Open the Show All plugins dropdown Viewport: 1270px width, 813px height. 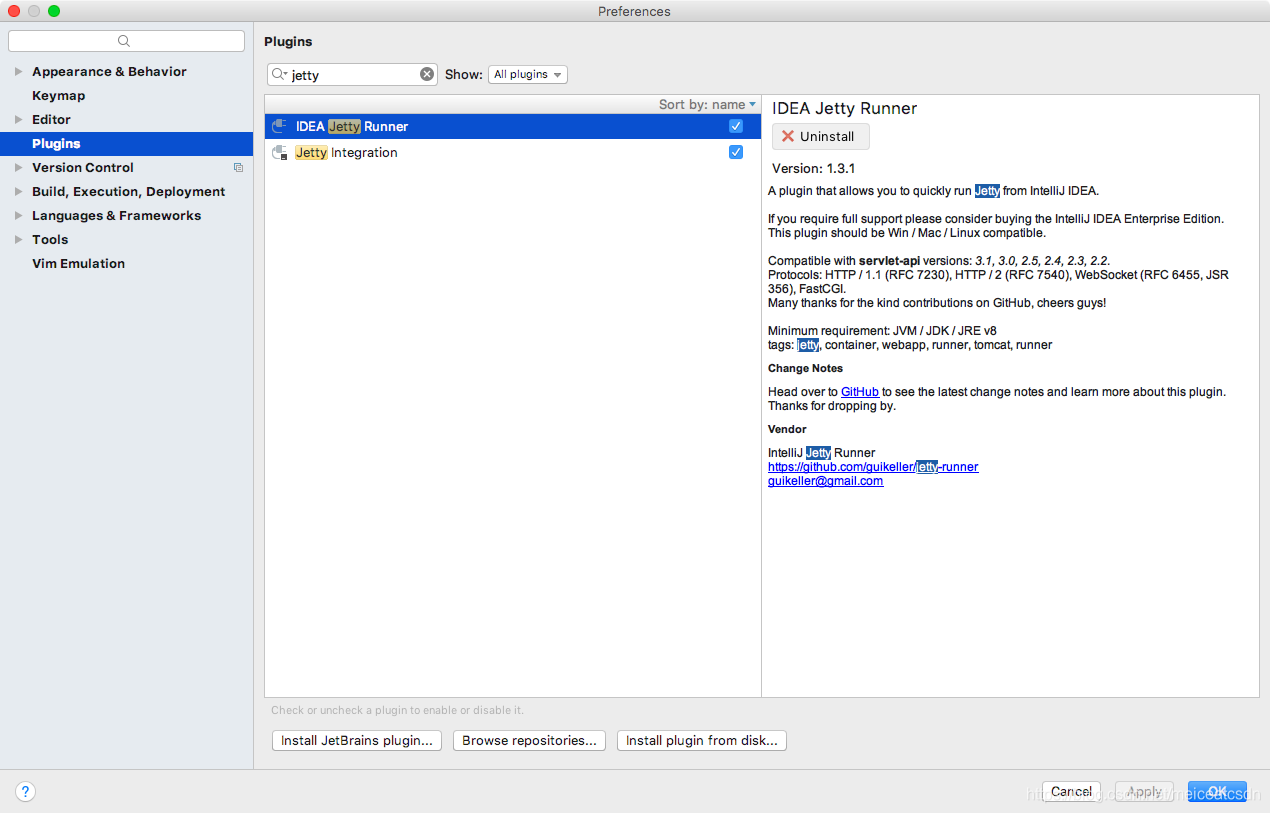point(528,75)
